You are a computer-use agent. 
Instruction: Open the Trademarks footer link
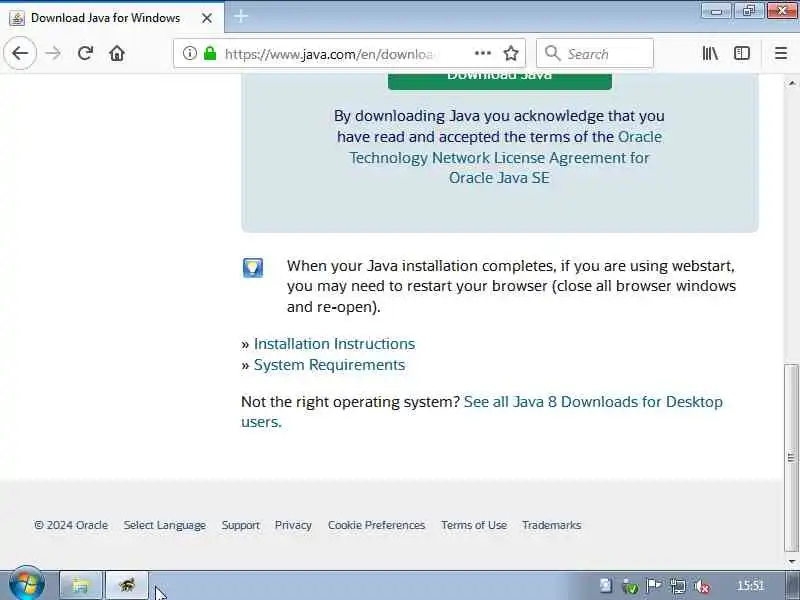552,525
